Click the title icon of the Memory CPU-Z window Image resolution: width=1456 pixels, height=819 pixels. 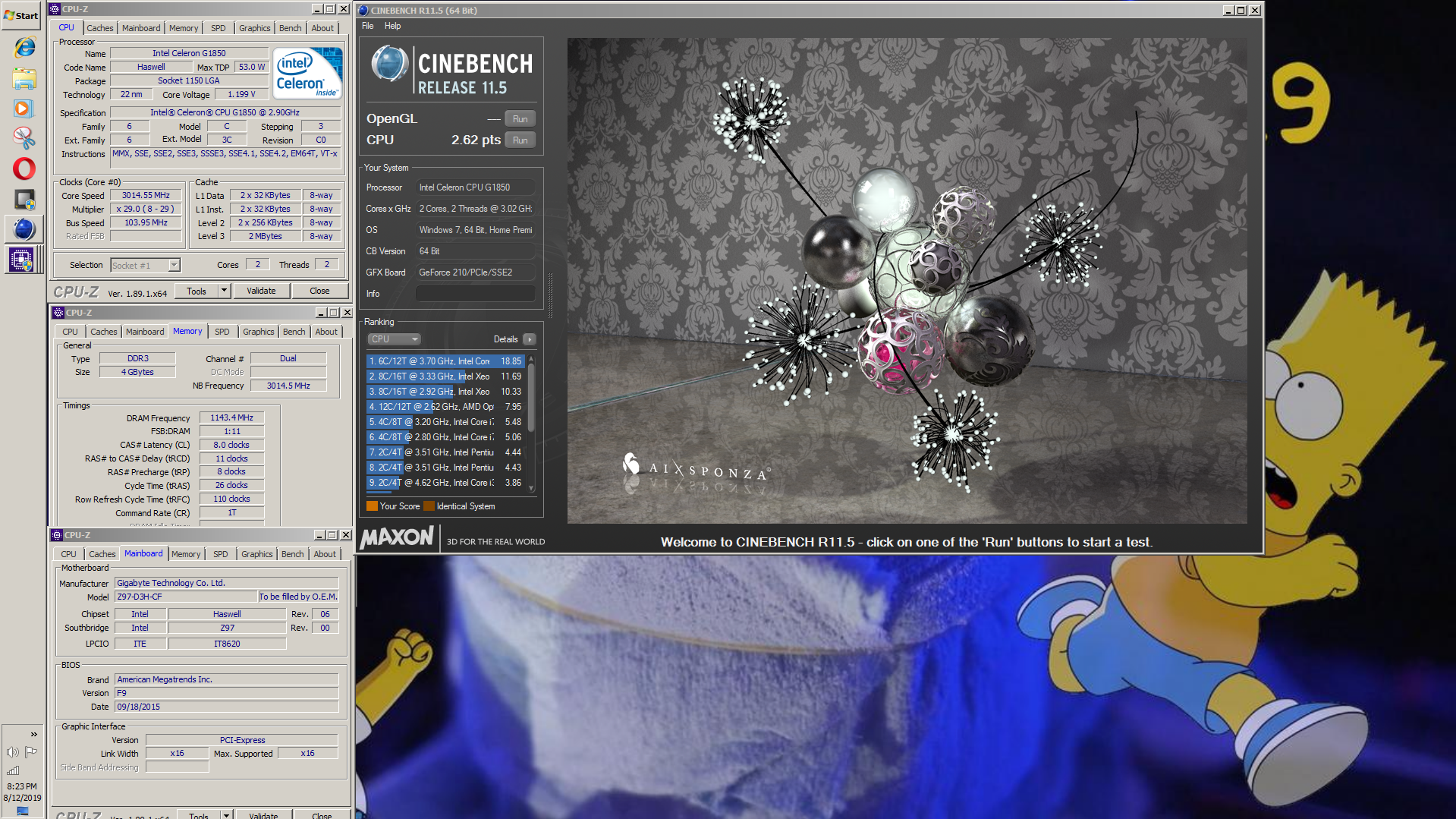[x=58, y=313]
